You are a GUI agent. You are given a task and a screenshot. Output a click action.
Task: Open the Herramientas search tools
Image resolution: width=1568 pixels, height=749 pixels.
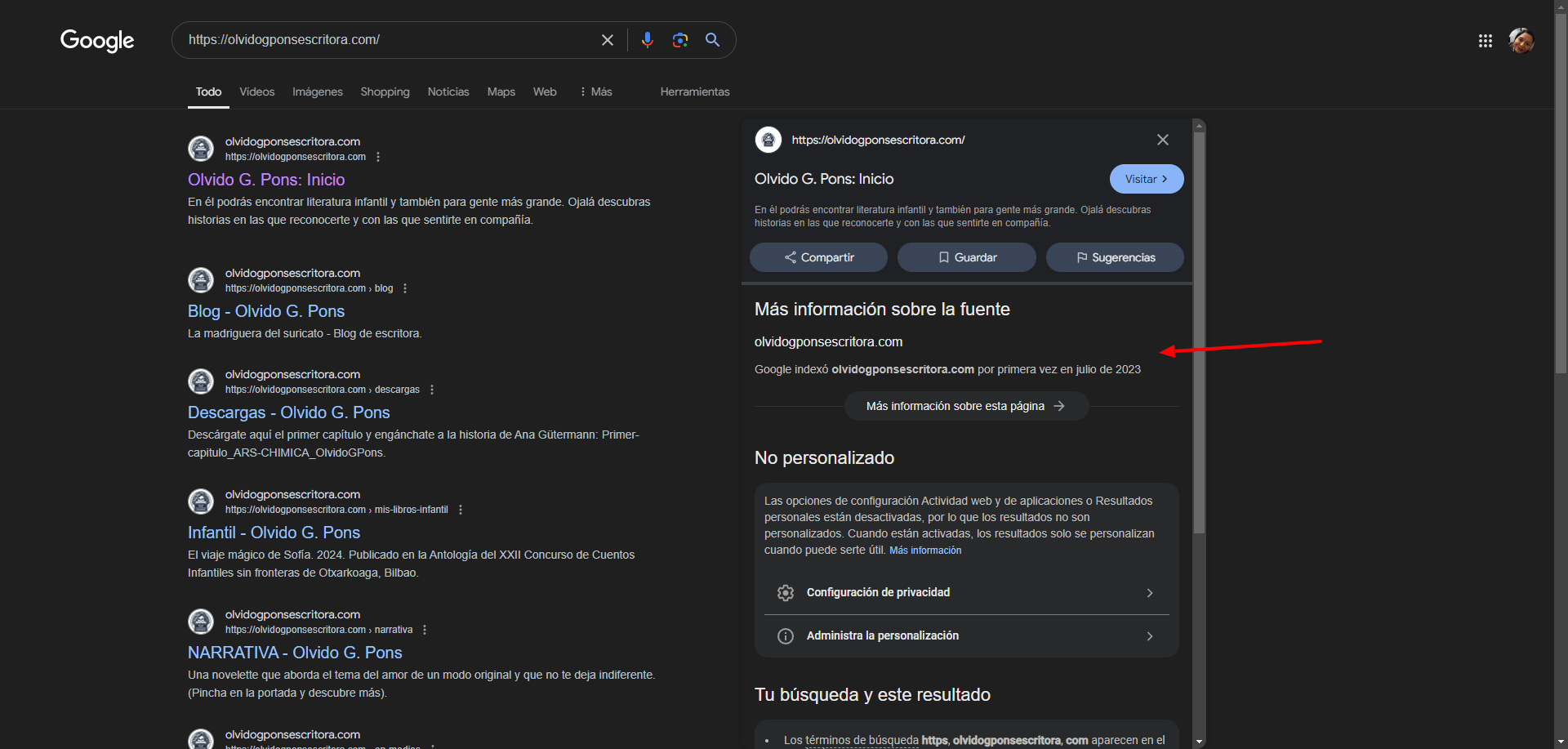[x=695, y=91]
